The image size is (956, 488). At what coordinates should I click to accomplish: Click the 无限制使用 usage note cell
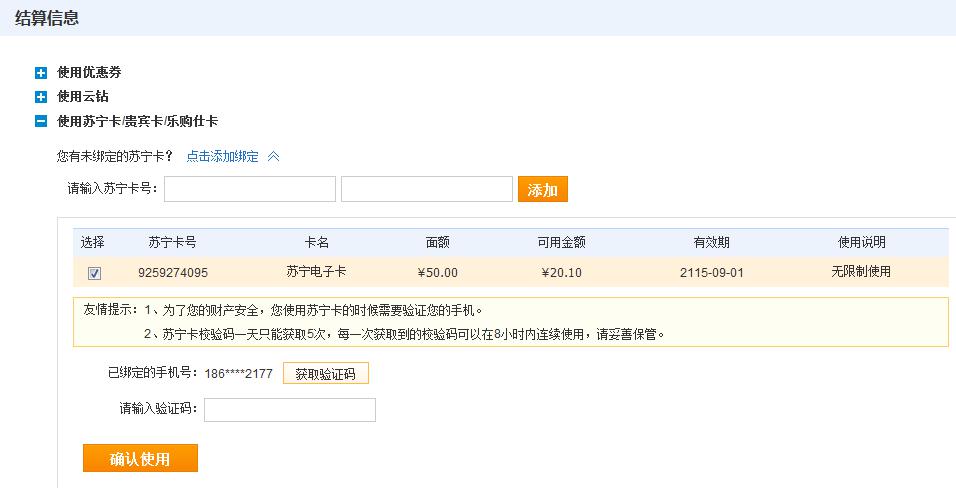(861, 271)
